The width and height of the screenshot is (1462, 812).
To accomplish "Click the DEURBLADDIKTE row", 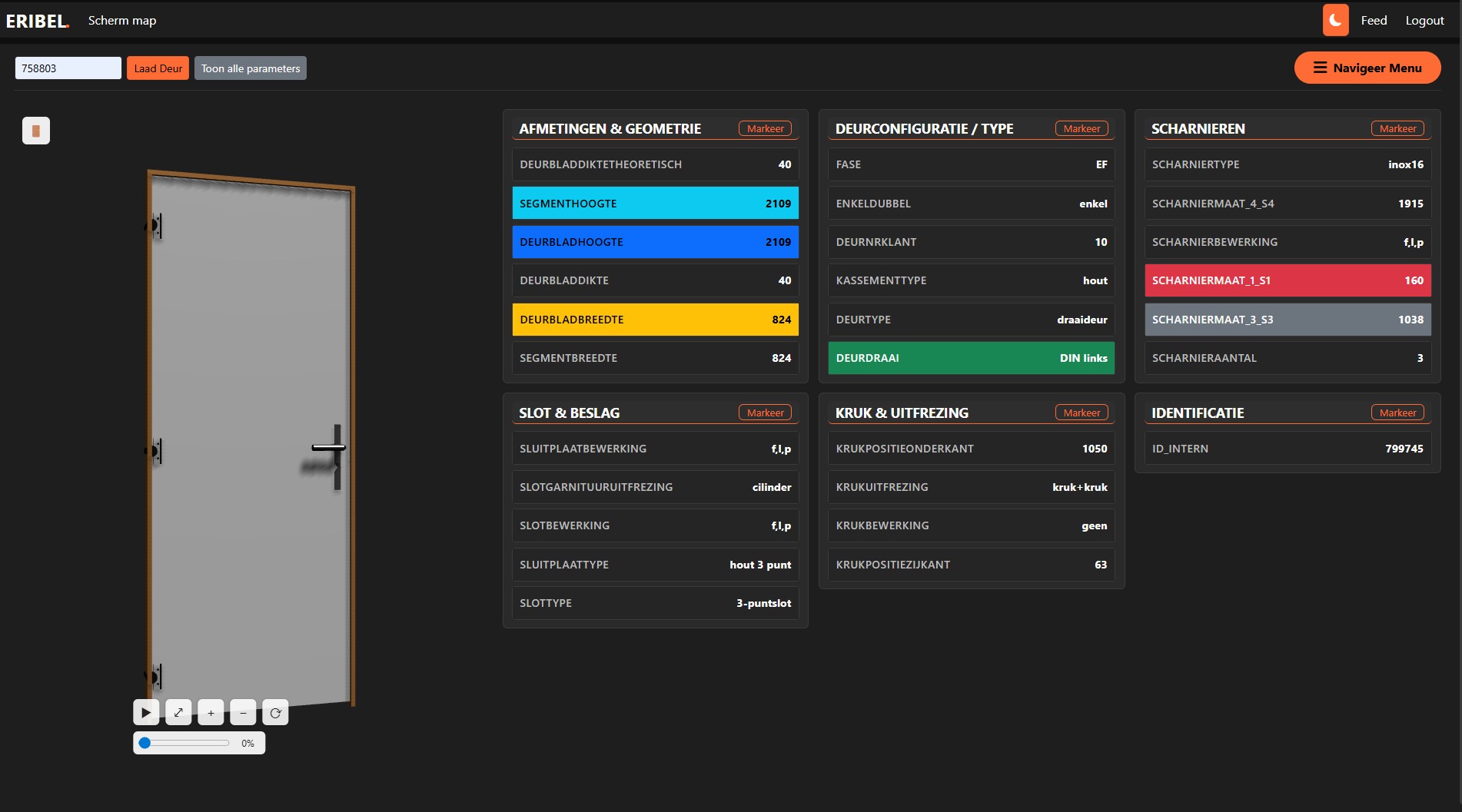I will click(656, 280).
